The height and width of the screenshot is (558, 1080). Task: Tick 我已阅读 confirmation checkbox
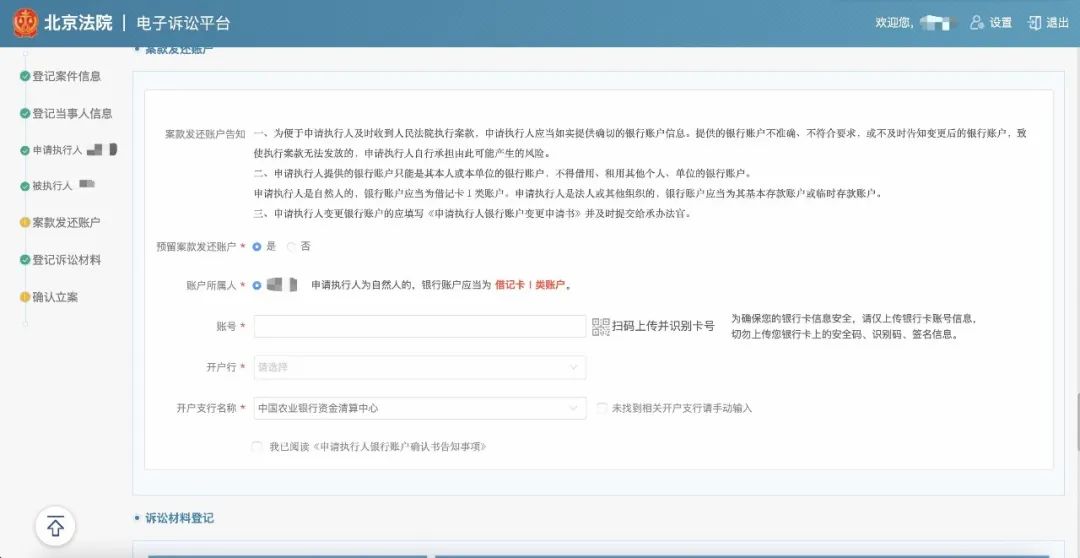(x=257, y=447)
